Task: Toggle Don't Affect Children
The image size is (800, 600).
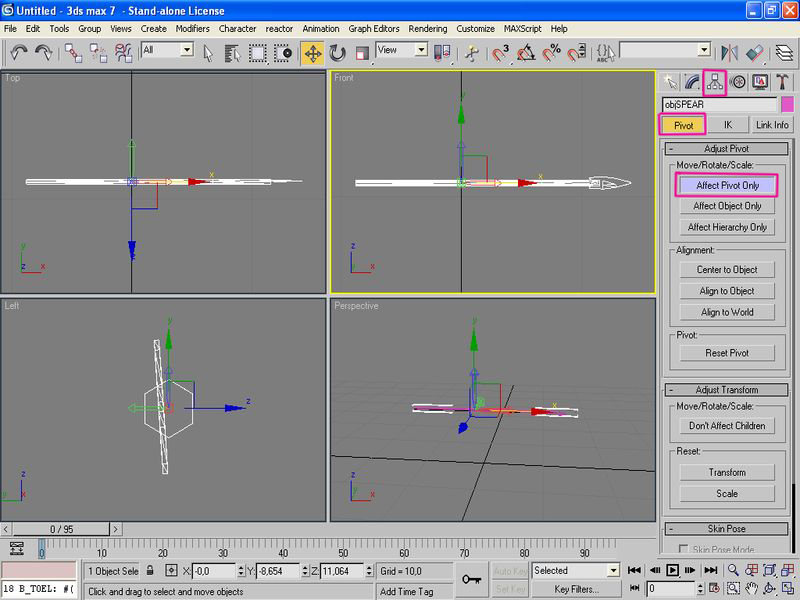Action: [727, 426]
